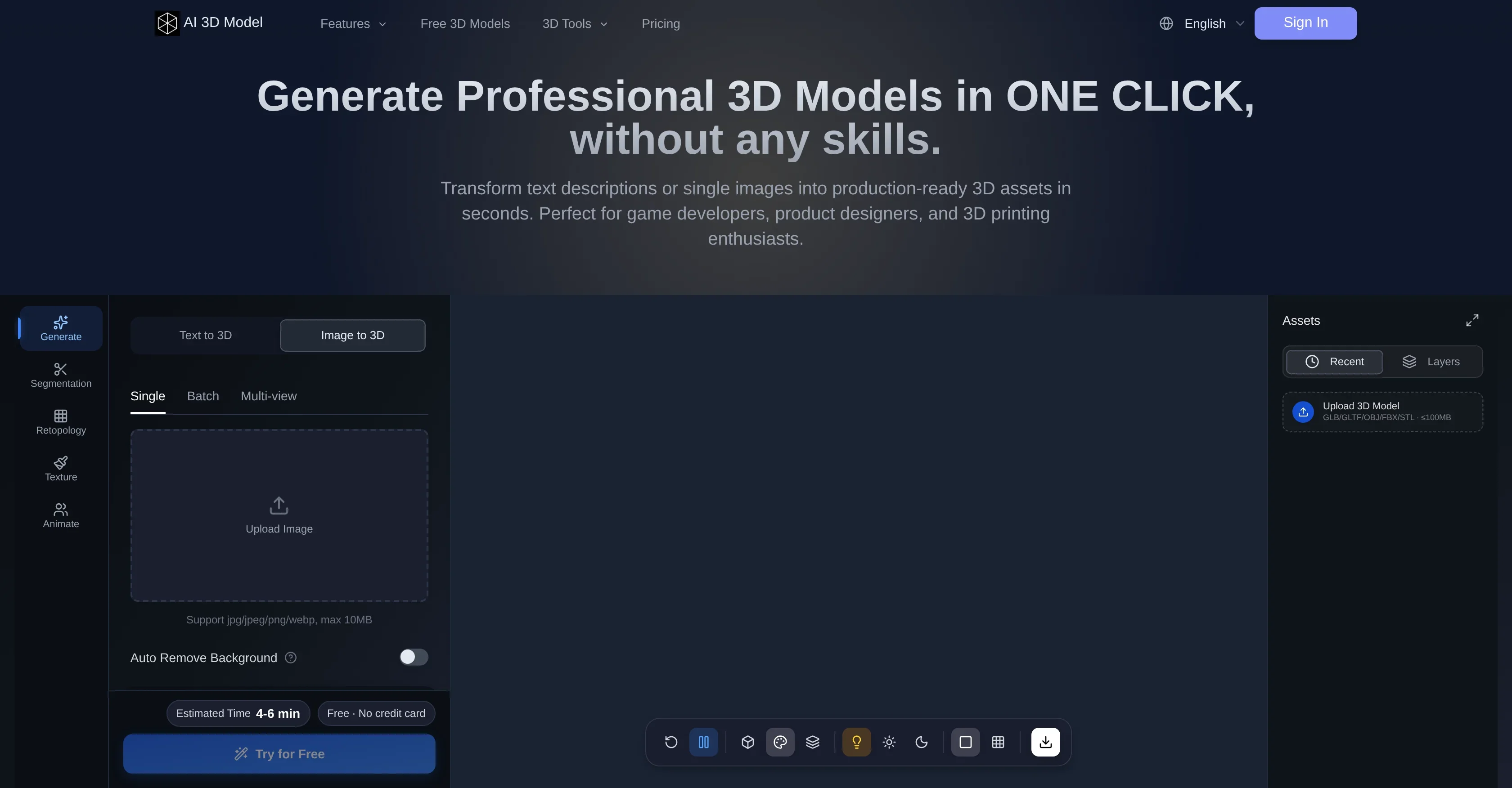The width and height of the screenshot is (1512, 788).
Task: Reset the viewer with rotate arrow icon
Action: [x=671, y=742]
